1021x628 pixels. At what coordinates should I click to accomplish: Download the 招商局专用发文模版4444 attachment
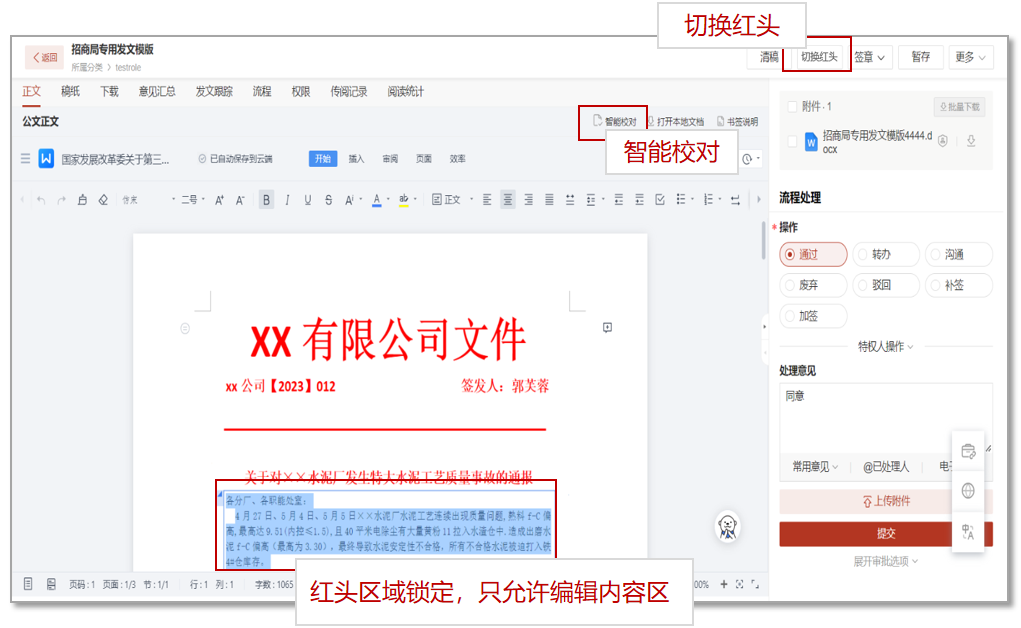[x=971, y=141]
